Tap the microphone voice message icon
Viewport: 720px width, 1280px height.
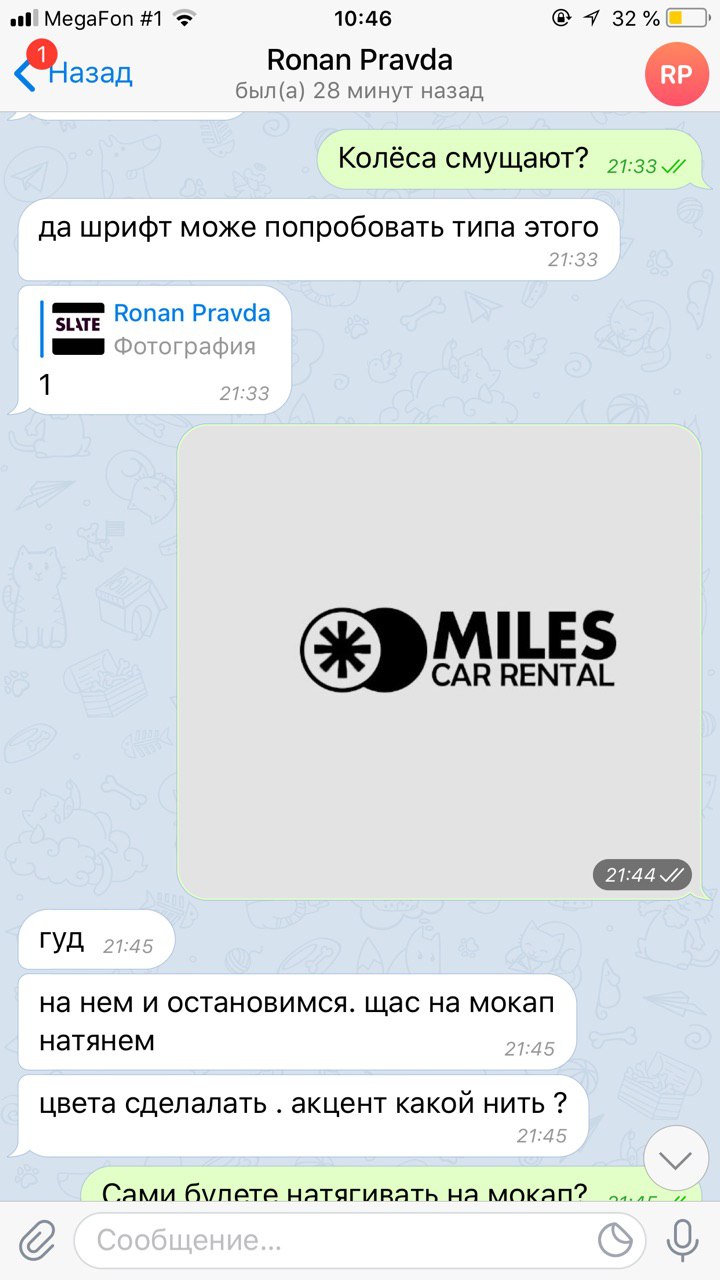[x=683, y=1241]
